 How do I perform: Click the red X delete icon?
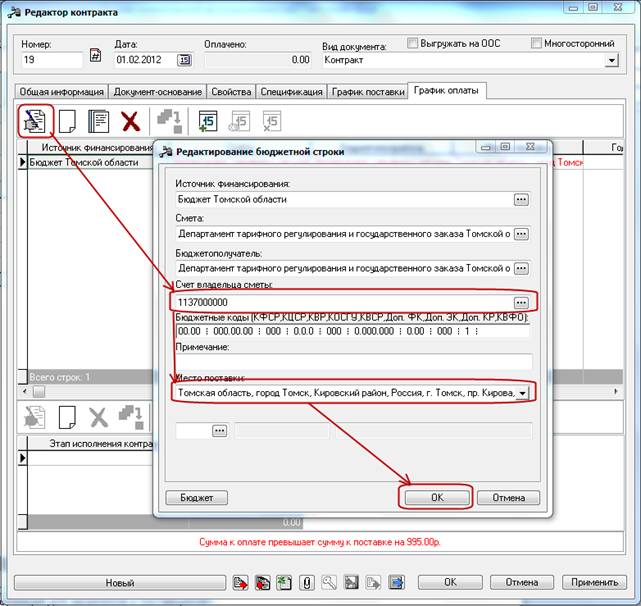click(x=130, y=122)
